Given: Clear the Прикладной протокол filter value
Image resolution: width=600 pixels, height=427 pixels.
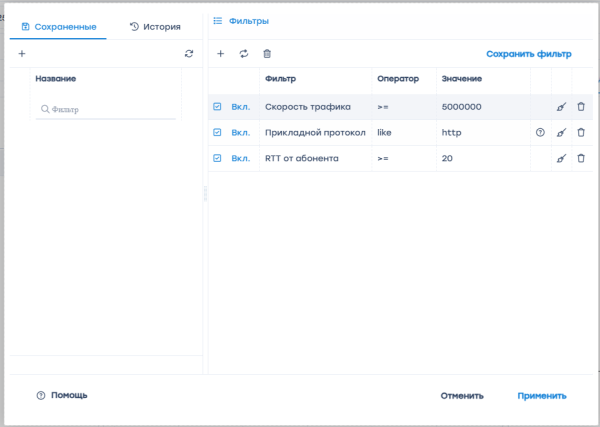Looking at the screenshot, I should (561, 132).
